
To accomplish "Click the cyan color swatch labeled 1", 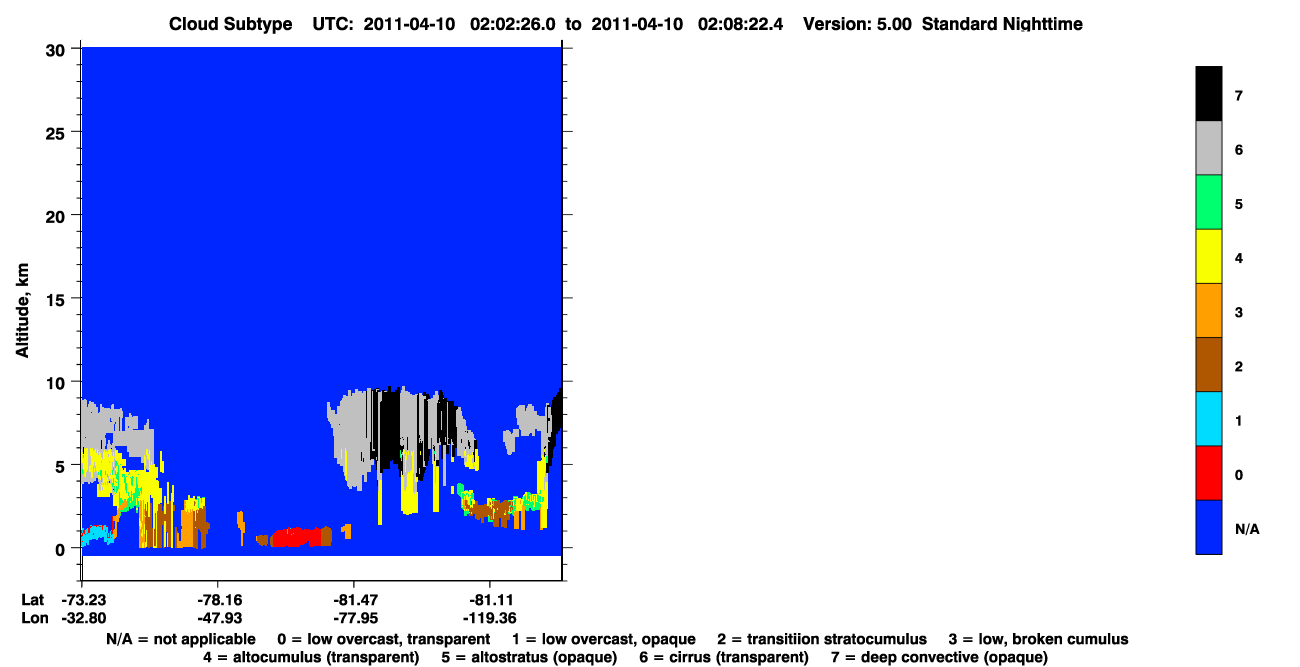I will click(x=1208, y=418).
